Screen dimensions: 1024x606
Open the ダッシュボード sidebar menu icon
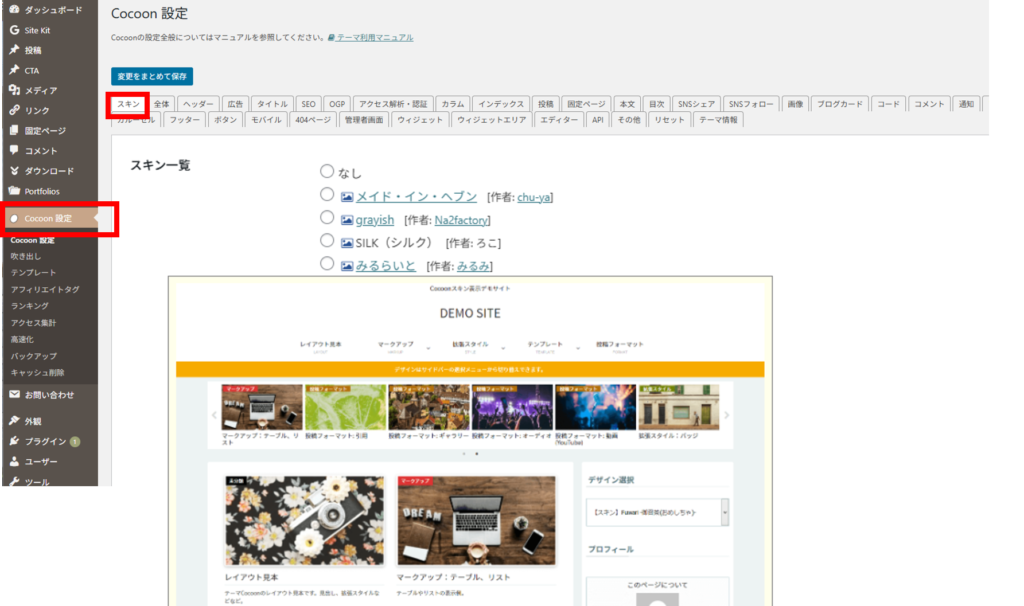point(14,10)
